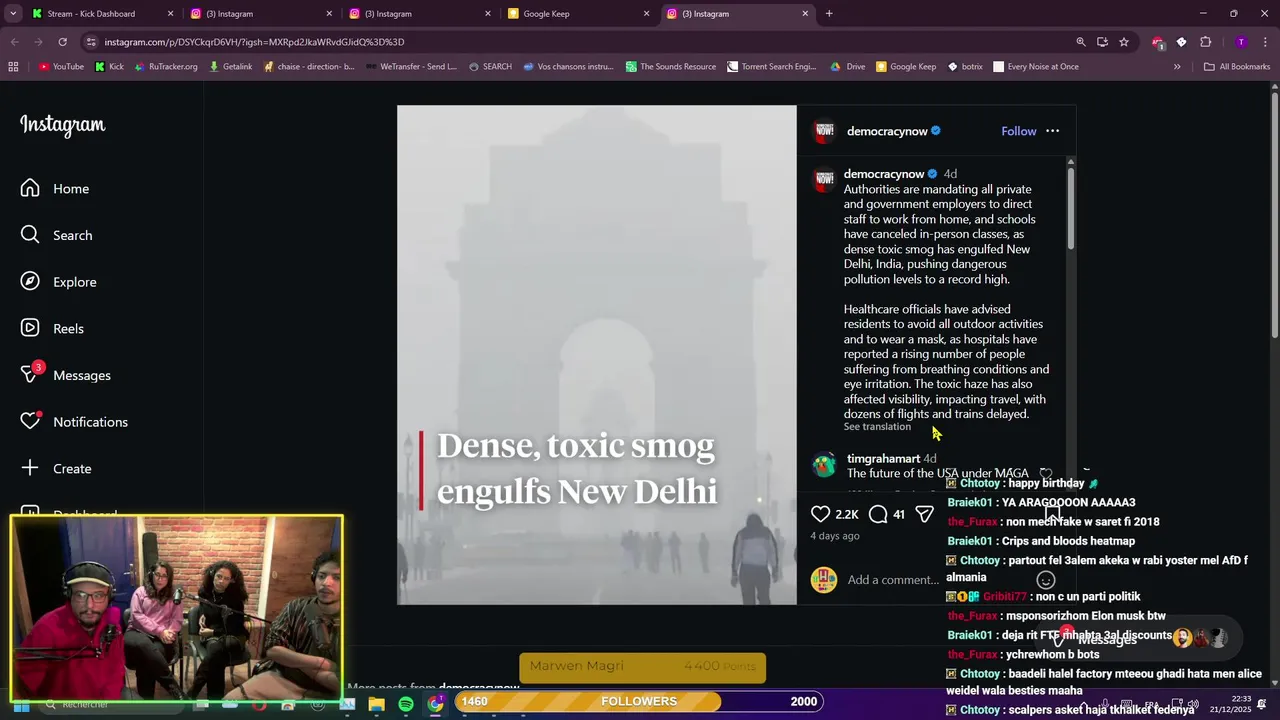Open the Windows Start menu

tap(20, 705)
